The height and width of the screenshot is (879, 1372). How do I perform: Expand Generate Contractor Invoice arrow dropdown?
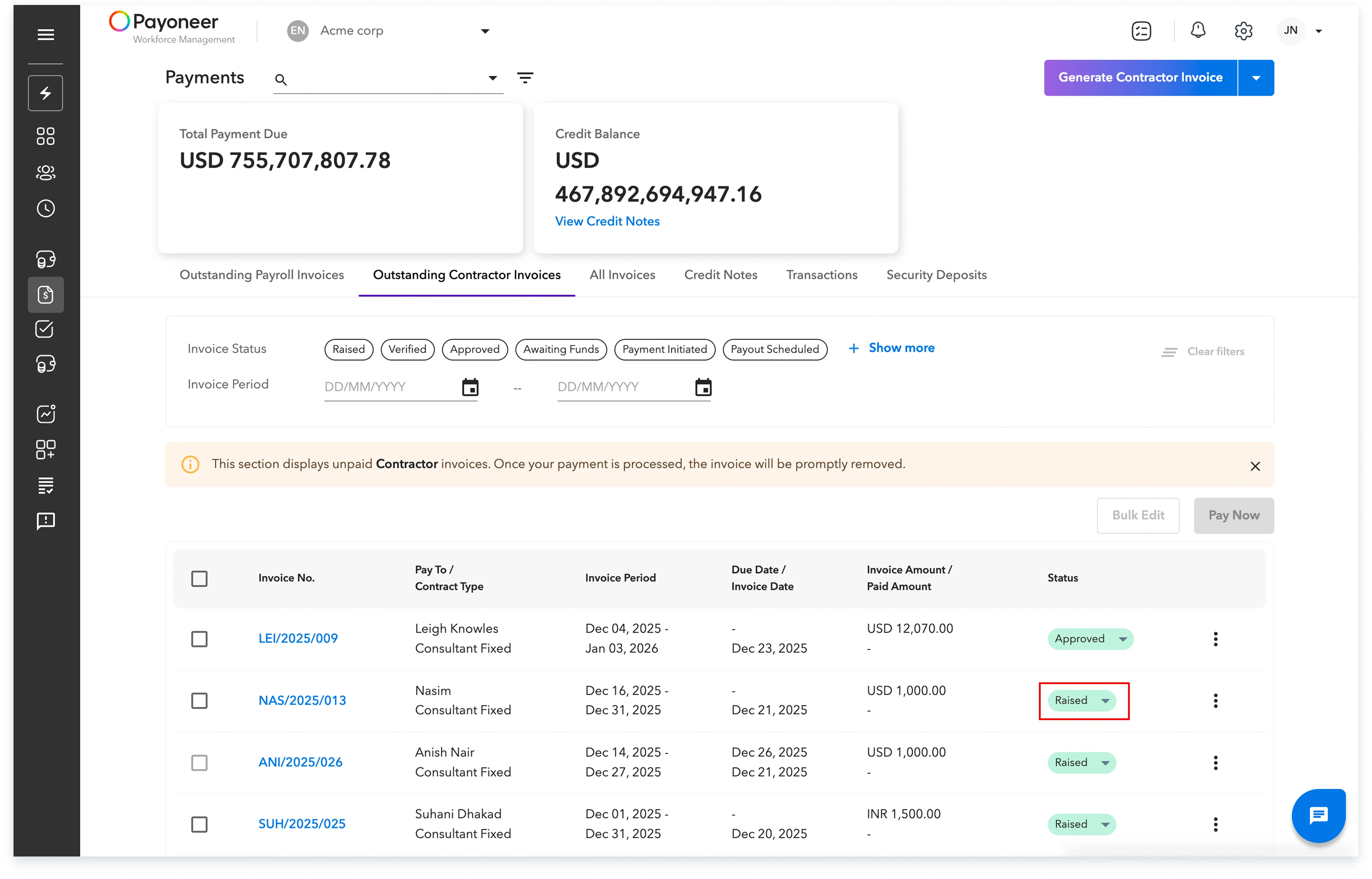coord(1256,78)
